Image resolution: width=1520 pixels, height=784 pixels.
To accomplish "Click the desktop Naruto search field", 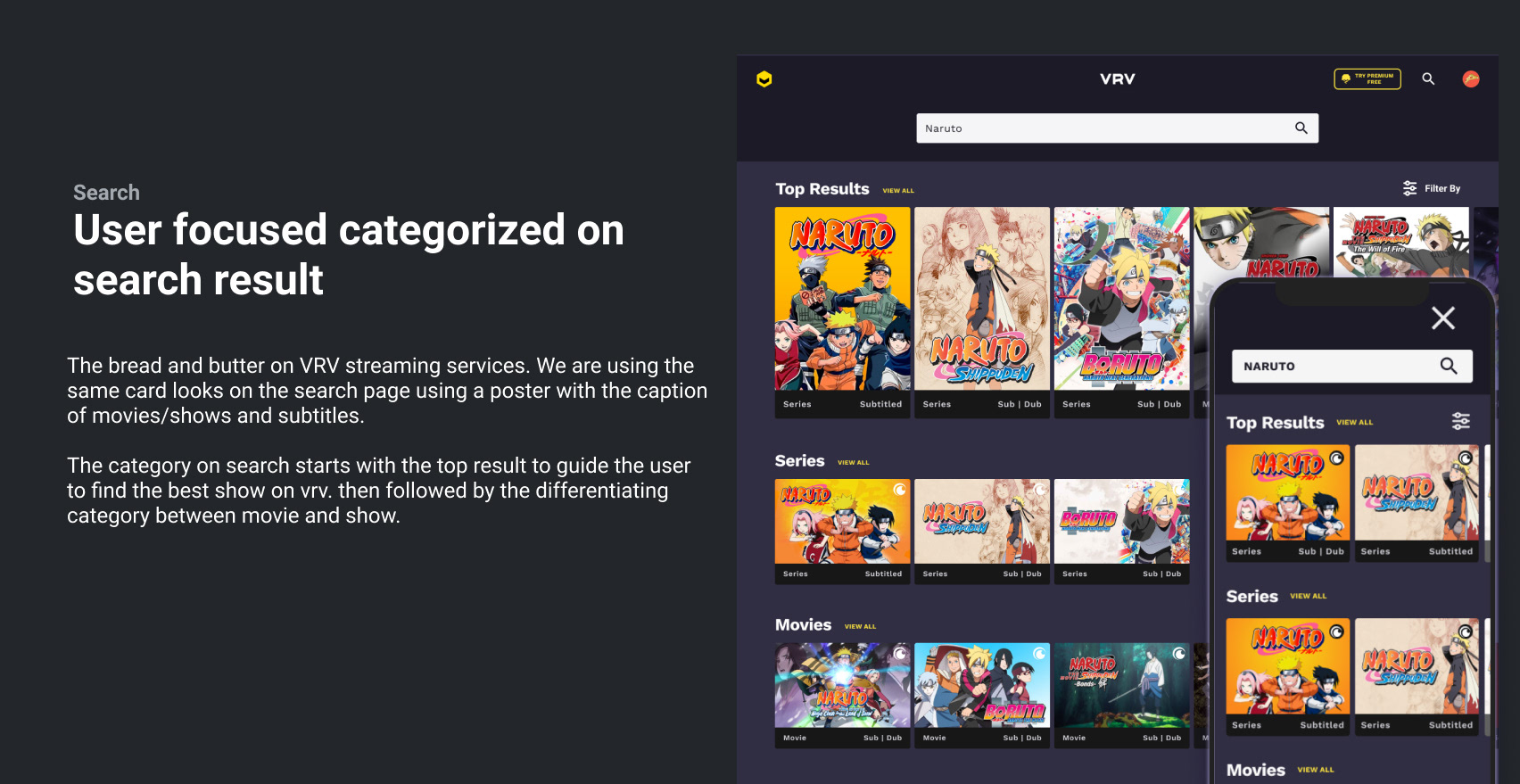I will (x=1117, y=128).
